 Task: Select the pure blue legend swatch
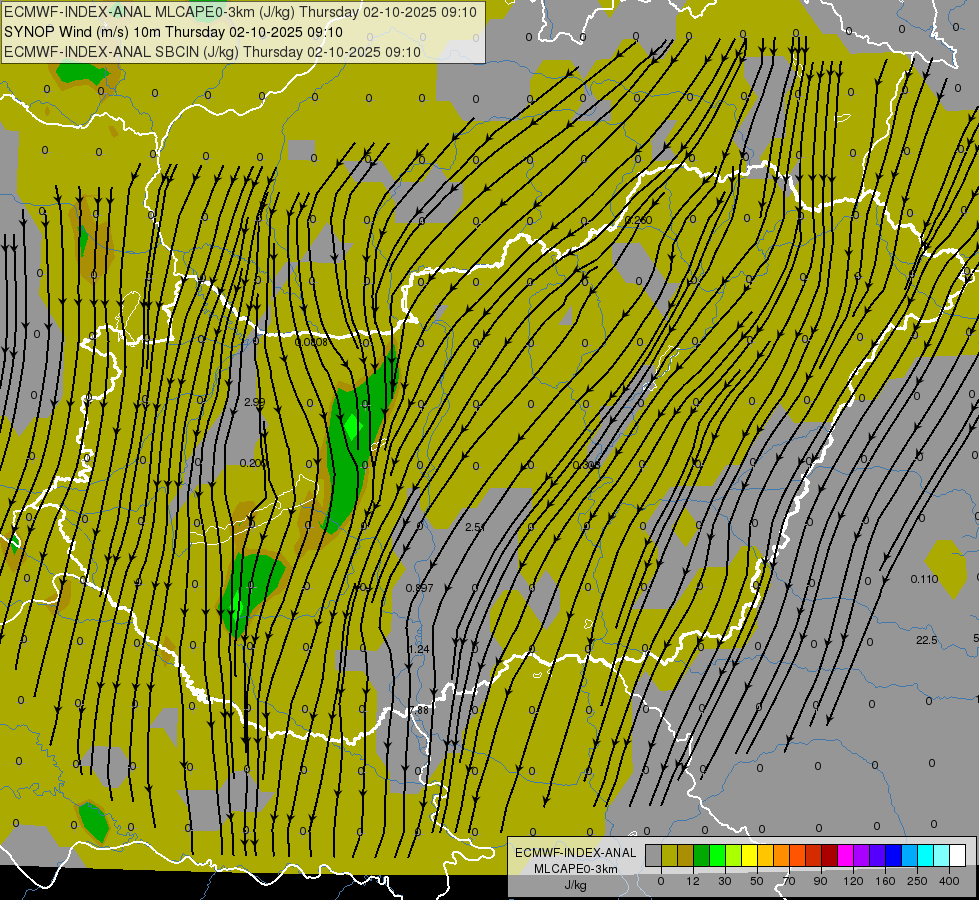[894, 855]
